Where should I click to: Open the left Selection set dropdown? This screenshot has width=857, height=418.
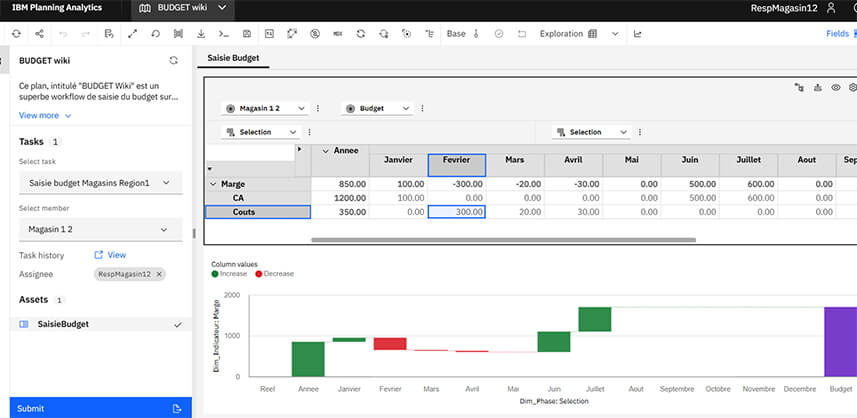[x=261, y=132]
